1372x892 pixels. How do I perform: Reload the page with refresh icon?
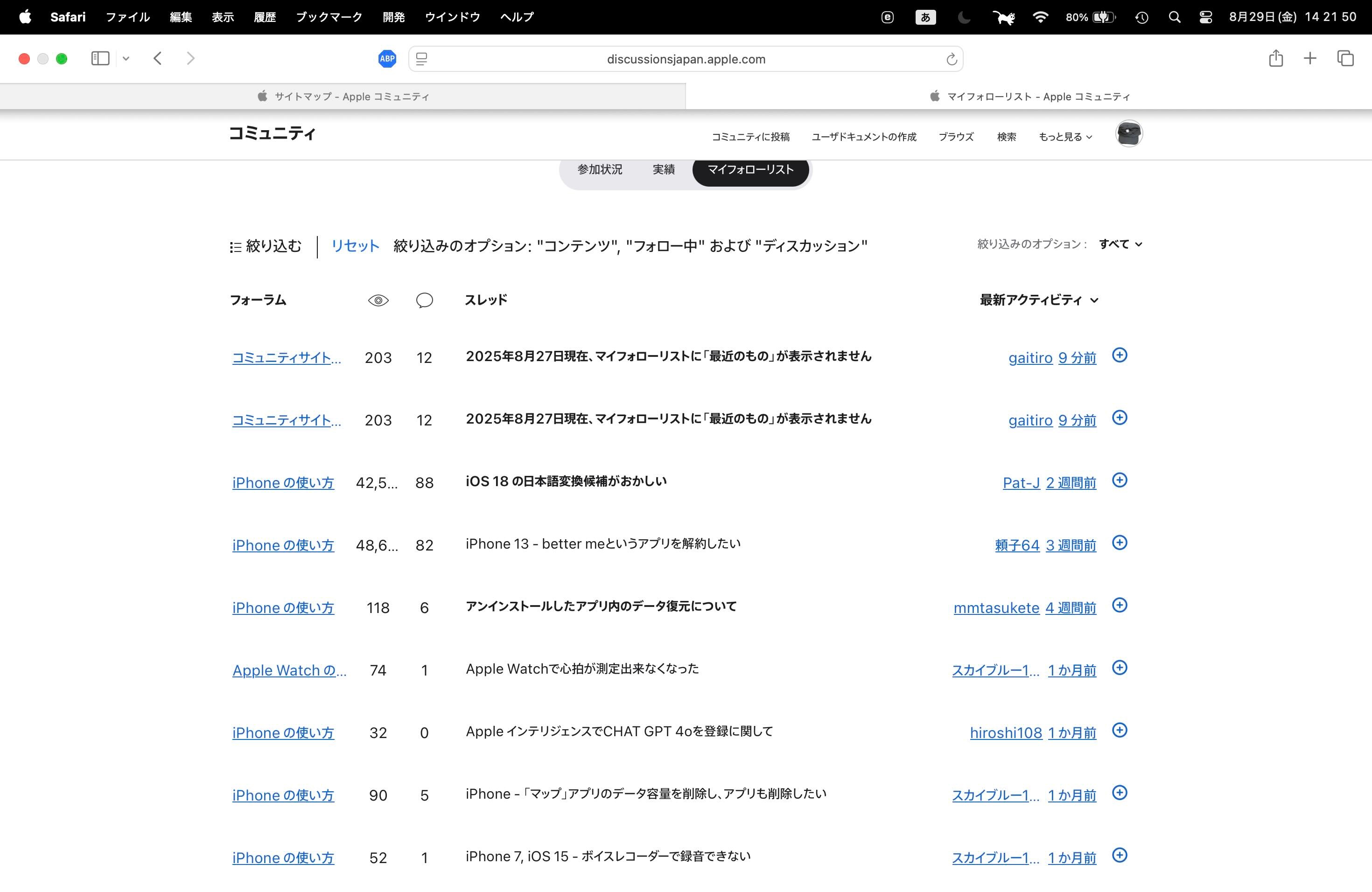pos(951,59)
